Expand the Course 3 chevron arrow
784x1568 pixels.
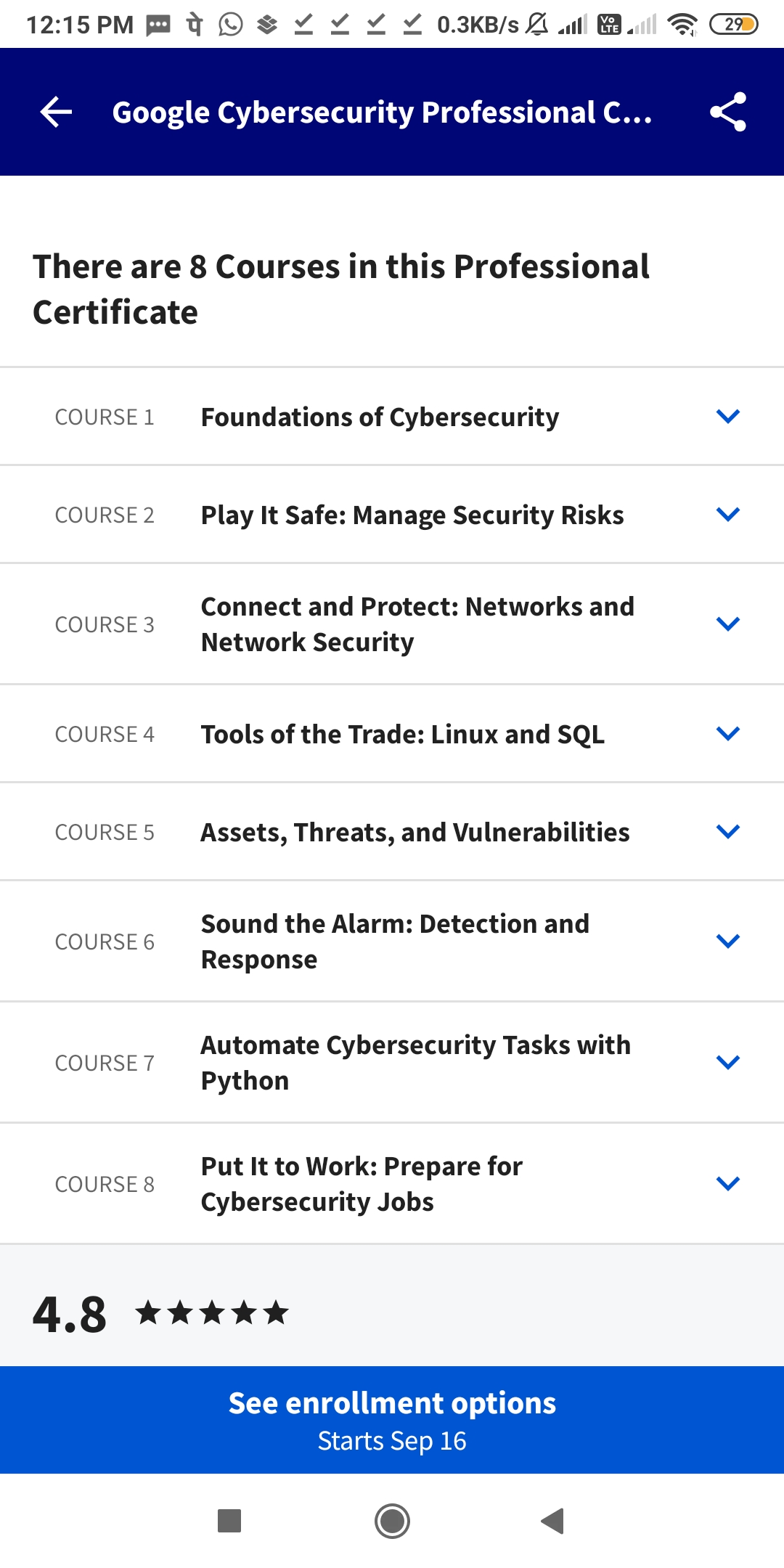[727, 624]
